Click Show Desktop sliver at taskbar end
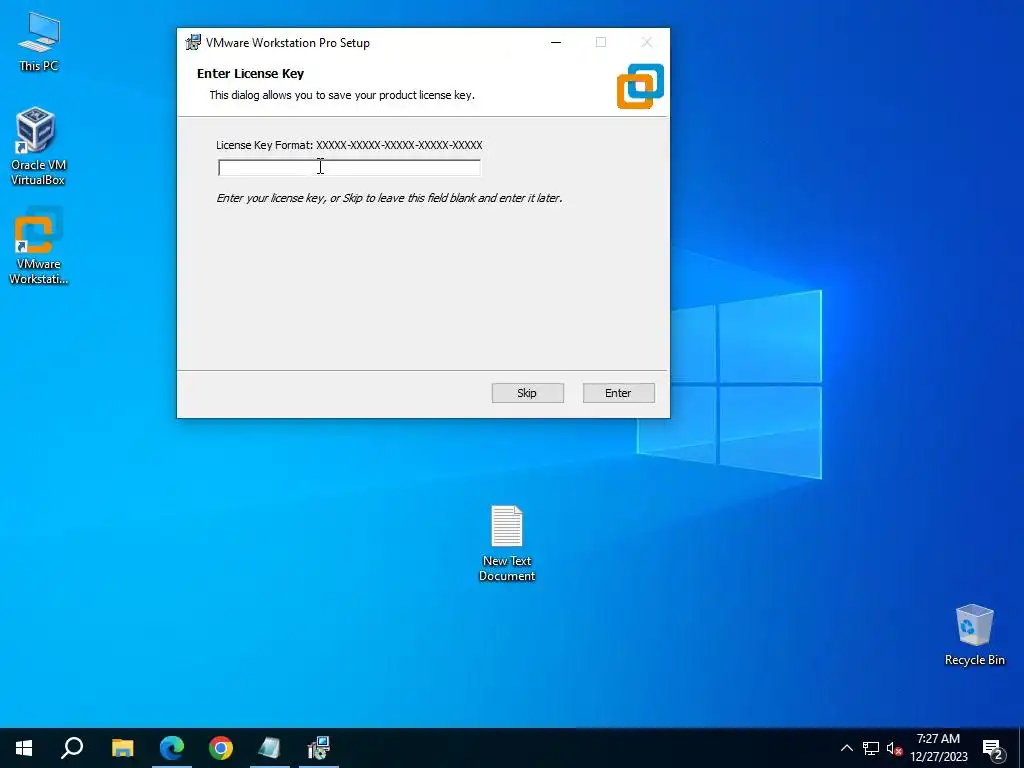 [1021, 748]
